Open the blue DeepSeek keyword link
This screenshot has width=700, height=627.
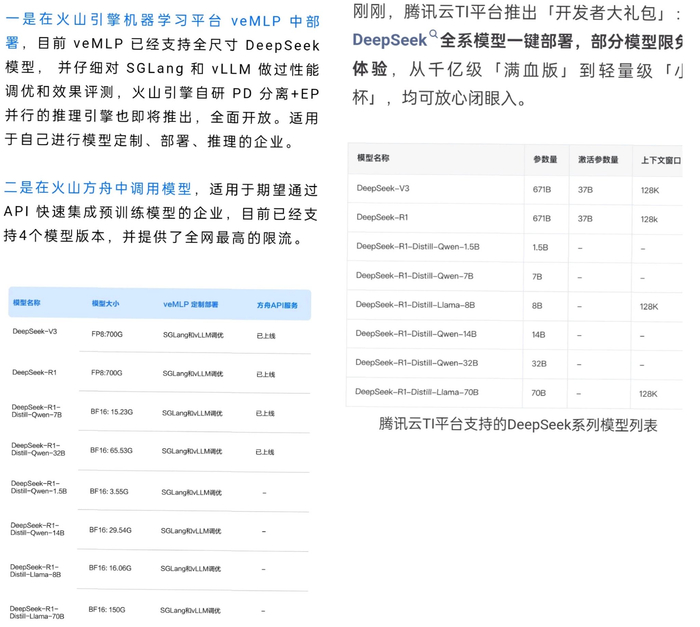[x=390, y=40]
